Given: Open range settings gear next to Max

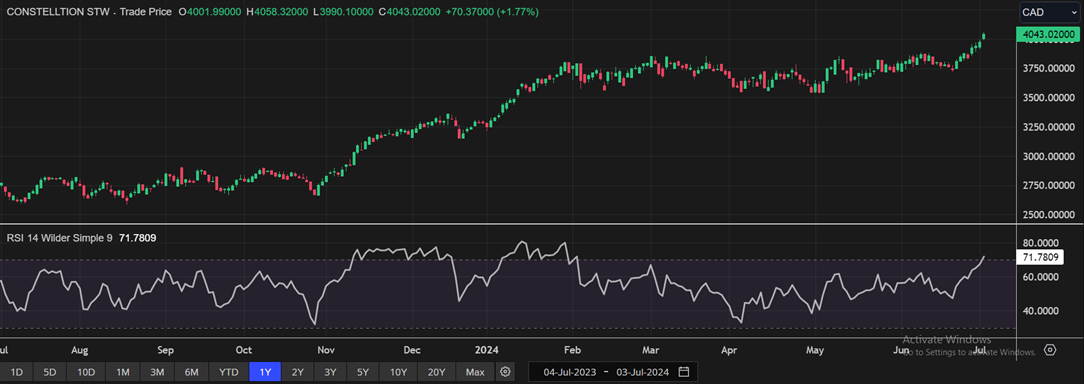Looking at the screenshot, I should pyautogui.click(x=505, y=372).
